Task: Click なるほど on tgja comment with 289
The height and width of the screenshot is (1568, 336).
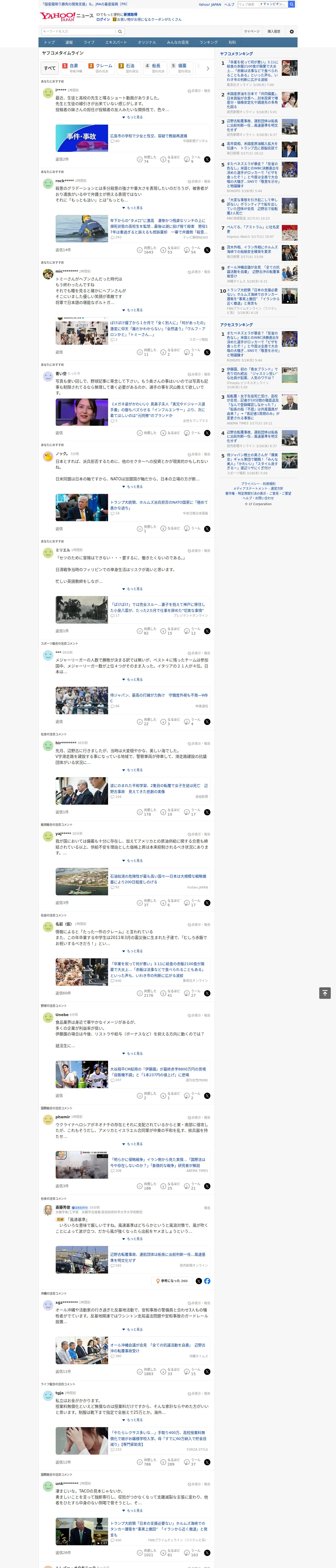Action: [171, 1463]
